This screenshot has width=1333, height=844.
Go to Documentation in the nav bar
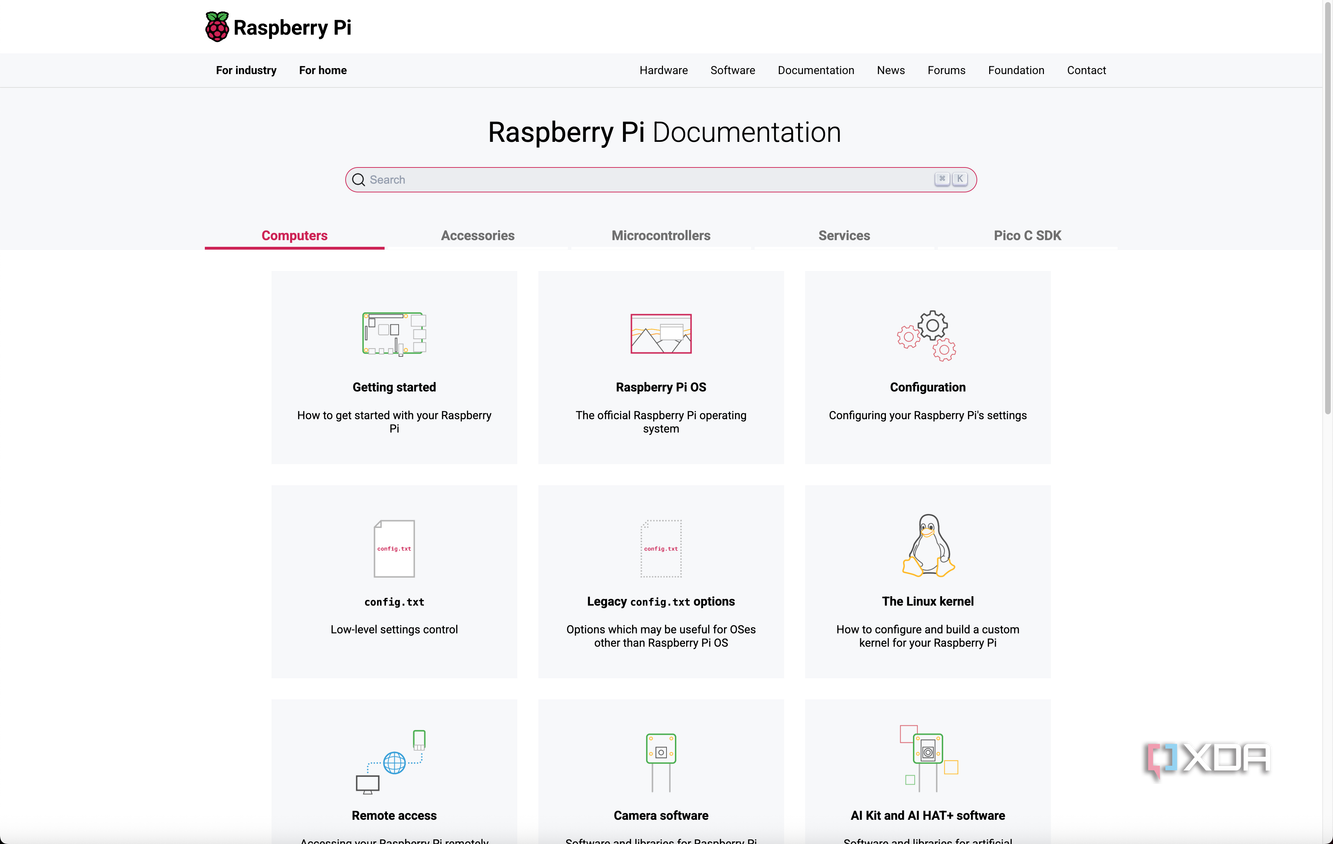[816, 70]
